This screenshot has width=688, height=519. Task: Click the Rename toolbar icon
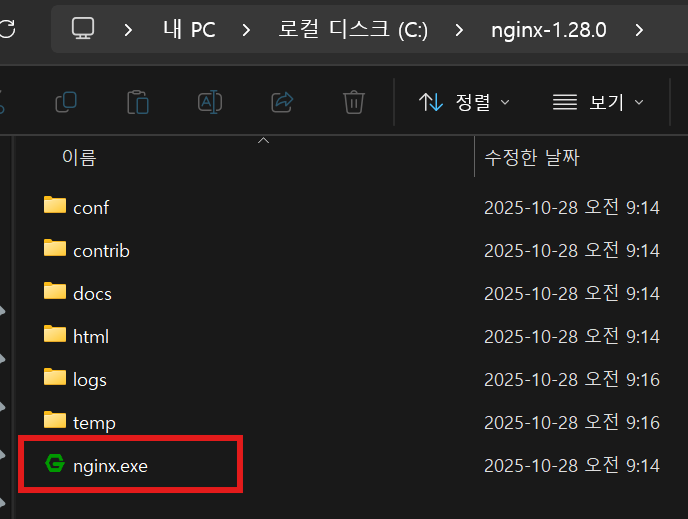[x=210, y=102]
